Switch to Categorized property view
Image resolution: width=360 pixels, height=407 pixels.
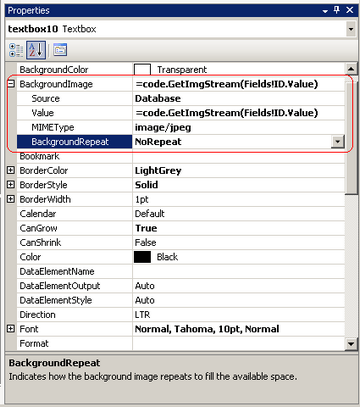click(16, 50)
